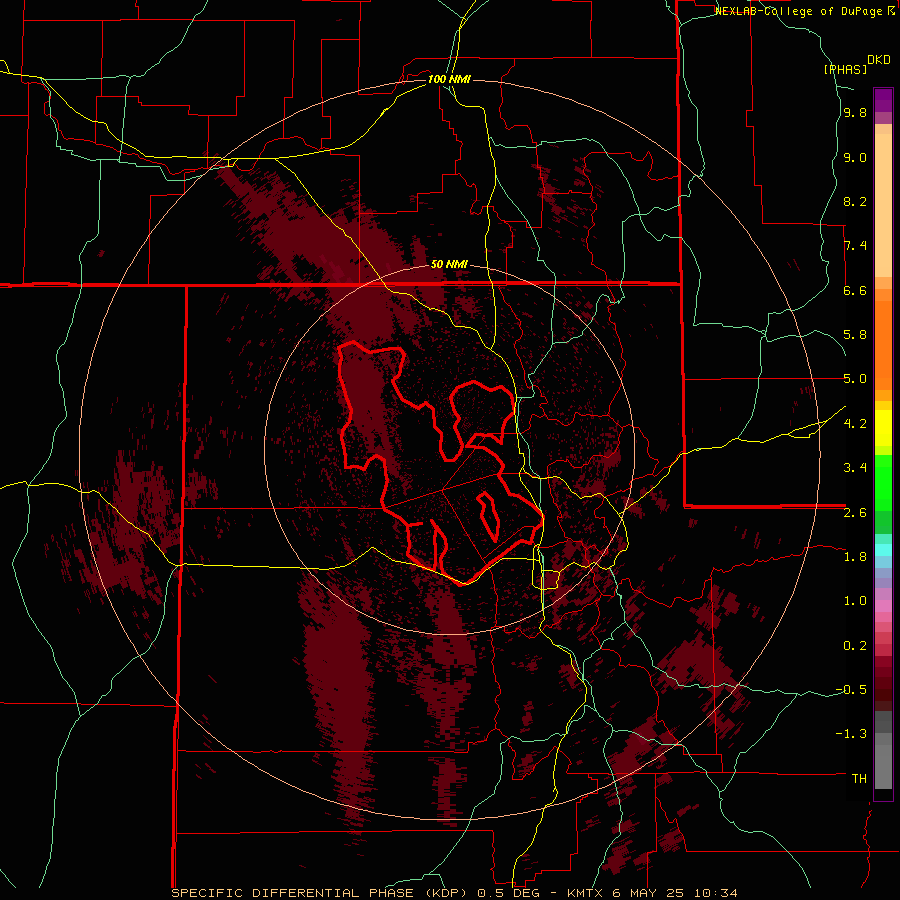Click the 9.0 value on the scale
The width and height of the screenshot is (900, 900).
855,158
